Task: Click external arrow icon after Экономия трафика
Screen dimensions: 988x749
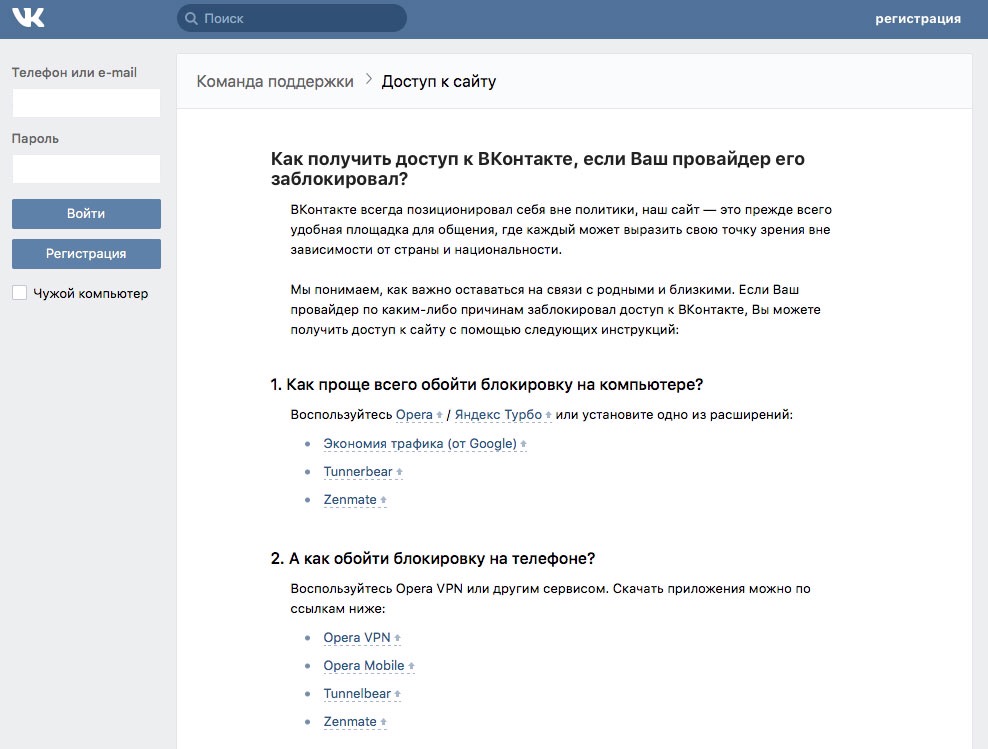Action: pyautogui.click(x=523, y=444)
